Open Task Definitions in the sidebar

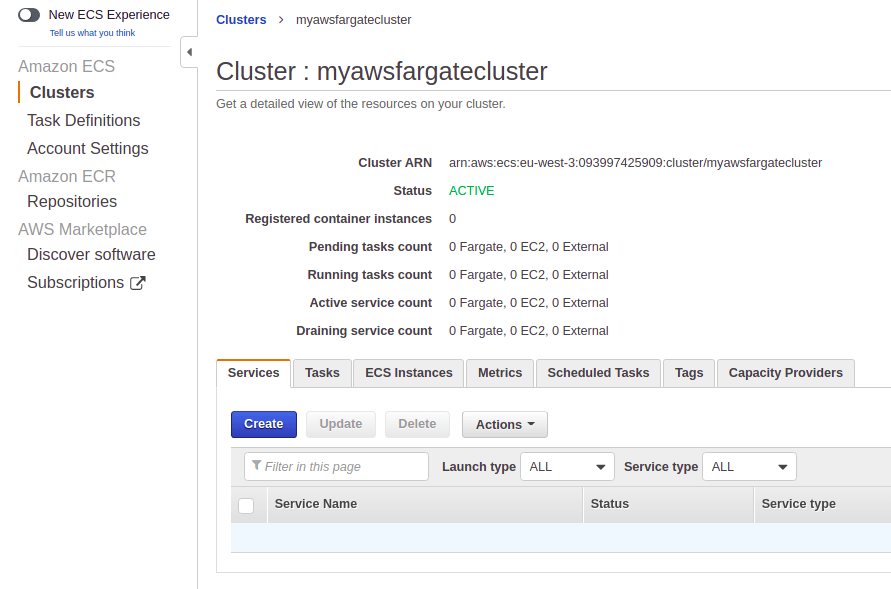pyautogui.click(x=83, y=120)
